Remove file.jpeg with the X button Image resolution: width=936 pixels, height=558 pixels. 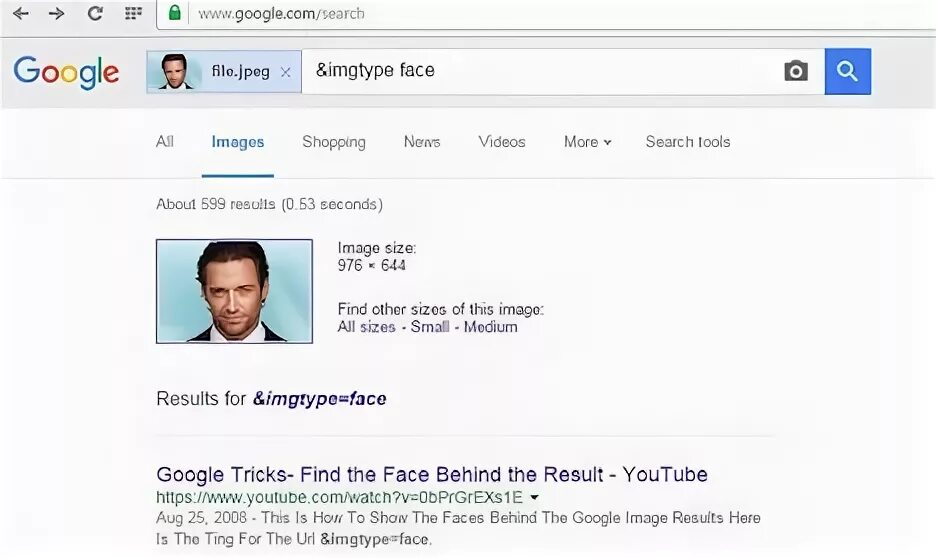(285, 72)
